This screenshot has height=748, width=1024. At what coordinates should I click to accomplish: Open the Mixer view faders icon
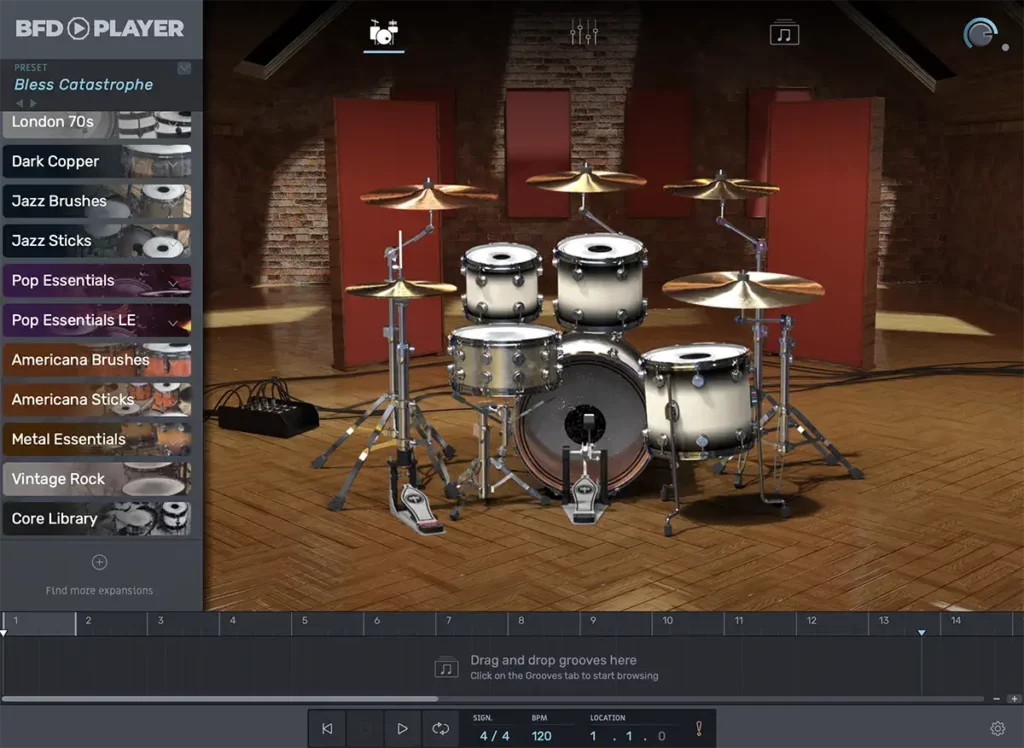(x=583, y=31)
